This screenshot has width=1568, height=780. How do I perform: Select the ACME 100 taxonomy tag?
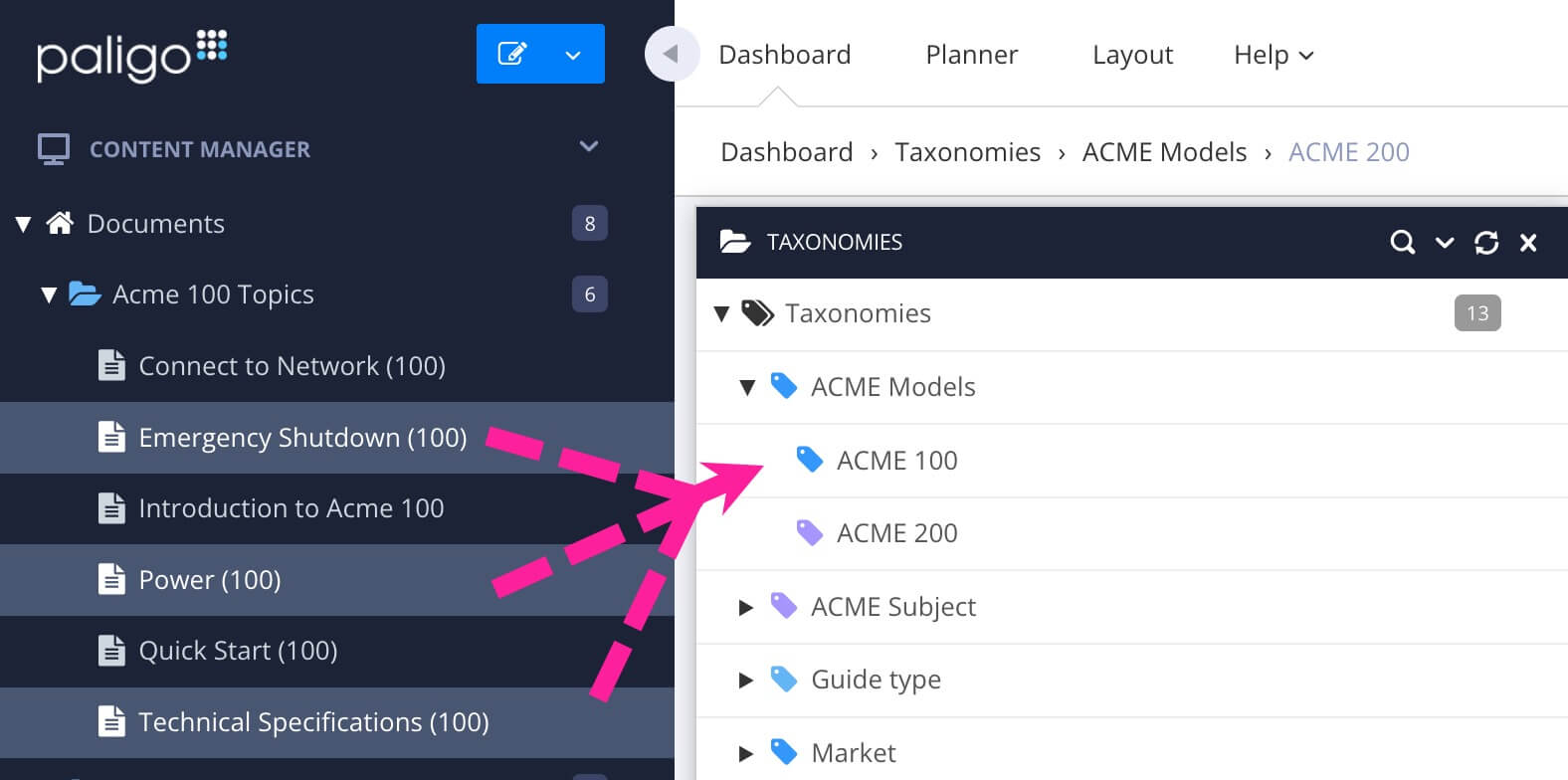tap(897, 461)
